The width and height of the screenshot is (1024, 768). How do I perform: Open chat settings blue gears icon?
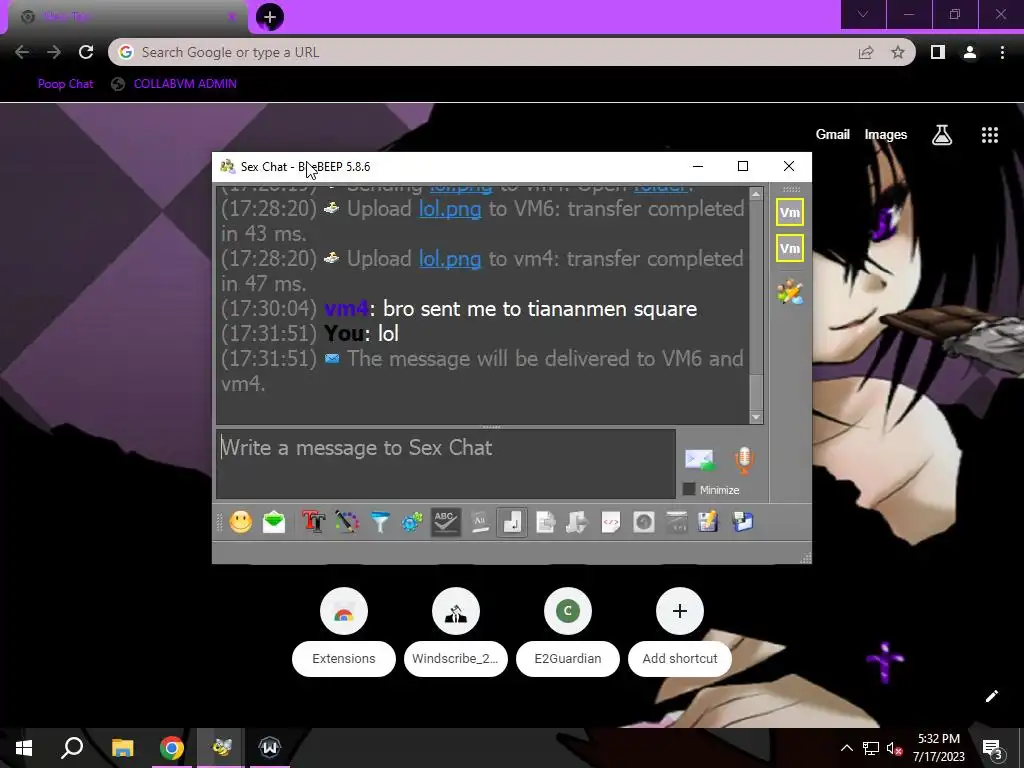pyautogui.click(x=412, y=522)
